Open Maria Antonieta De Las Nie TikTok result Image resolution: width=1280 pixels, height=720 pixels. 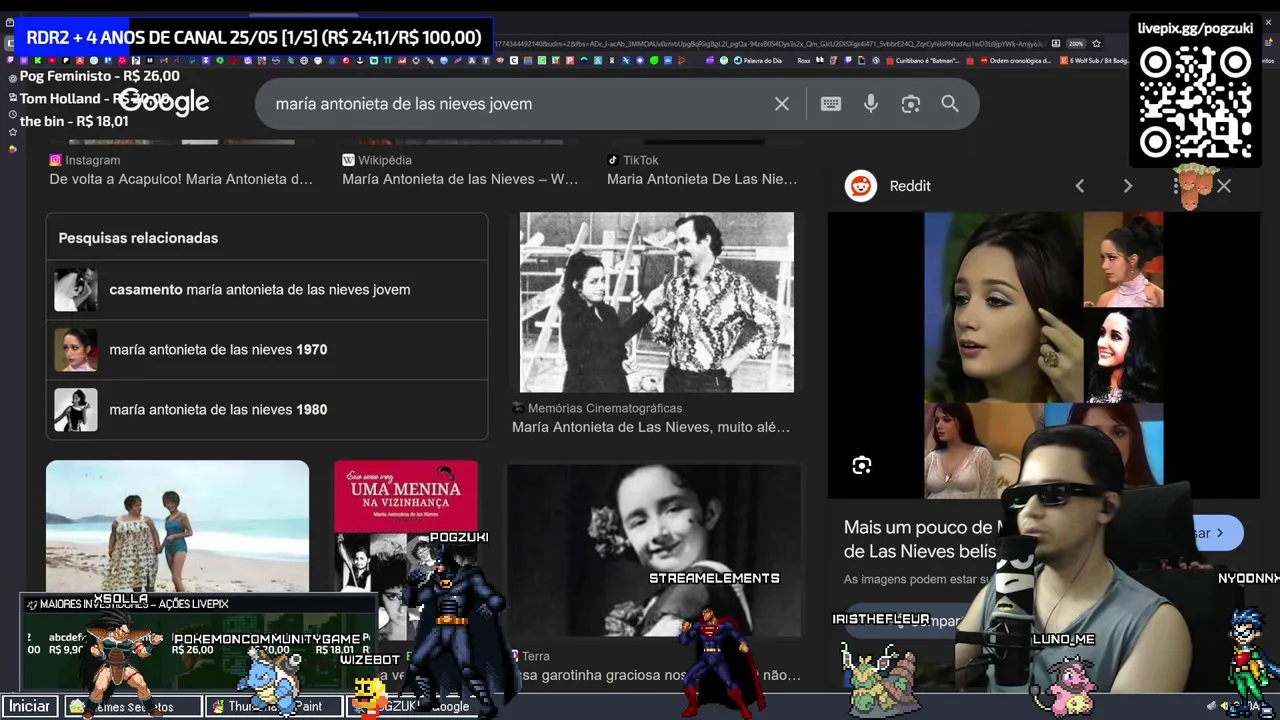[x=702, y=179]
